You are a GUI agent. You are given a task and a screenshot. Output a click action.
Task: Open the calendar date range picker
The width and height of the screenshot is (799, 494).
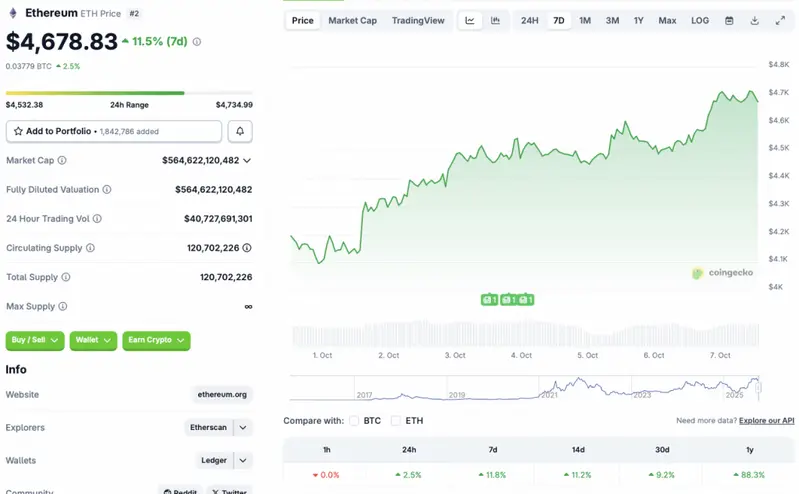coord(729,20)
